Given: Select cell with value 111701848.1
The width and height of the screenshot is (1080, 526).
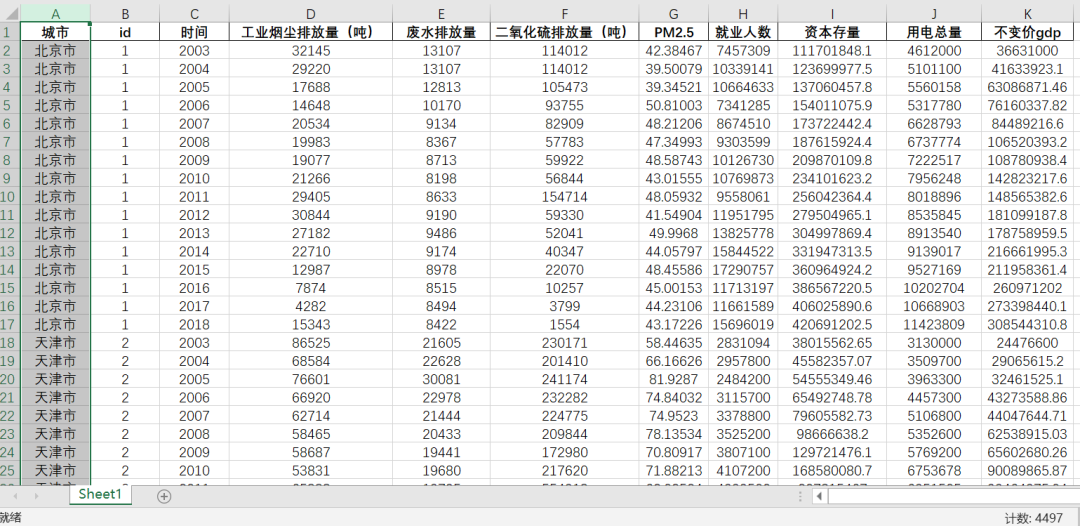Looking at the screenshot, I should (832, 50).
